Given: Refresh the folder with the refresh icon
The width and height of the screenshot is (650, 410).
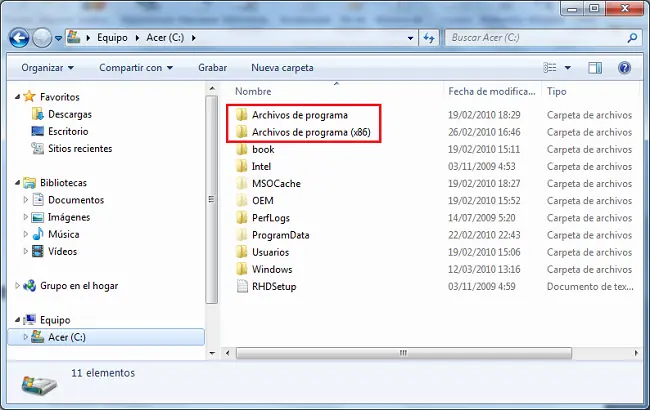Looking at the screenshot, I should click(x=429, y=38).
